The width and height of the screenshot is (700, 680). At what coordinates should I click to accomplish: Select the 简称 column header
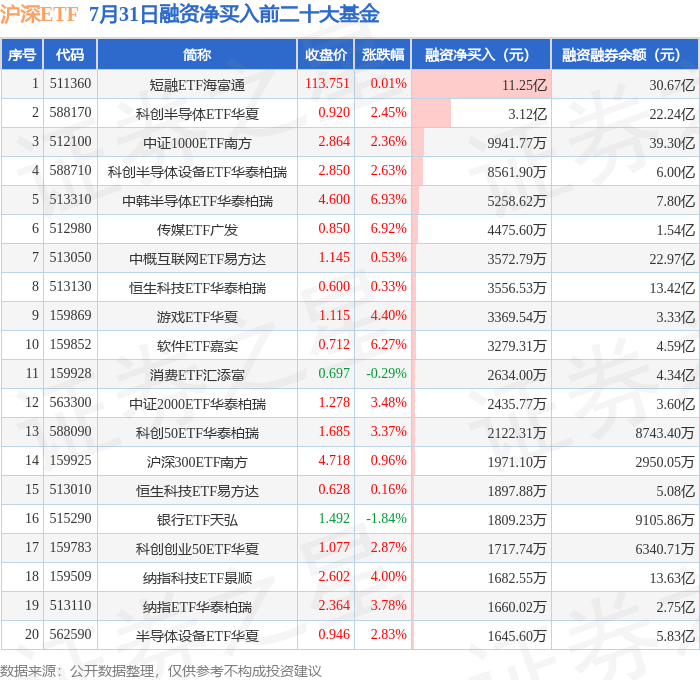coord(197,54)
